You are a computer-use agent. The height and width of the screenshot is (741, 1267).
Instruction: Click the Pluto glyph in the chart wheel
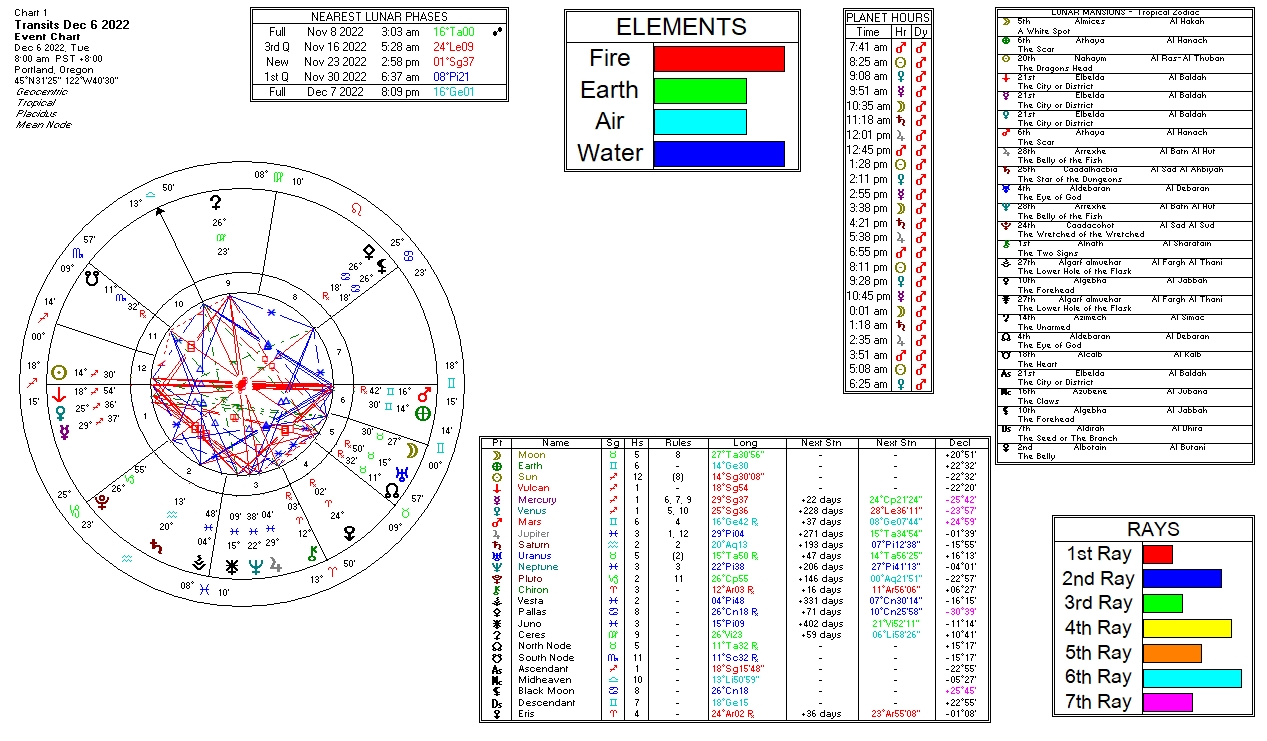tap(101, 501)
